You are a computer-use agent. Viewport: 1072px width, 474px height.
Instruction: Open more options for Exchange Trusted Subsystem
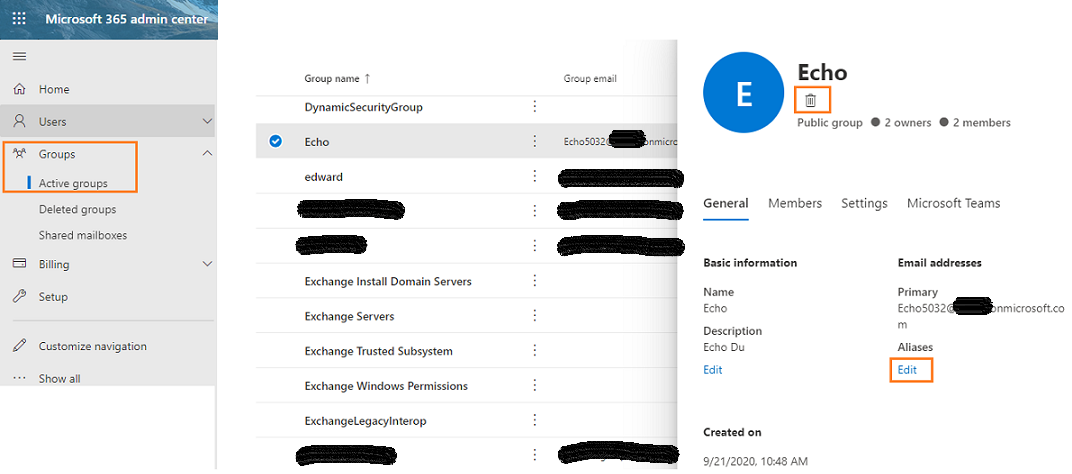click(535, 351)
